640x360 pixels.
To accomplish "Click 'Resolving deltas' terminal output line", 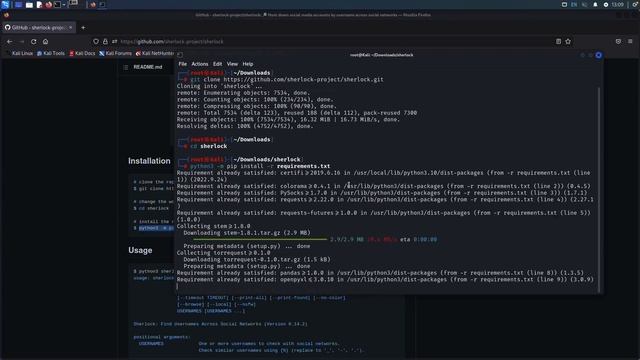I will click(x=245, y=126).
